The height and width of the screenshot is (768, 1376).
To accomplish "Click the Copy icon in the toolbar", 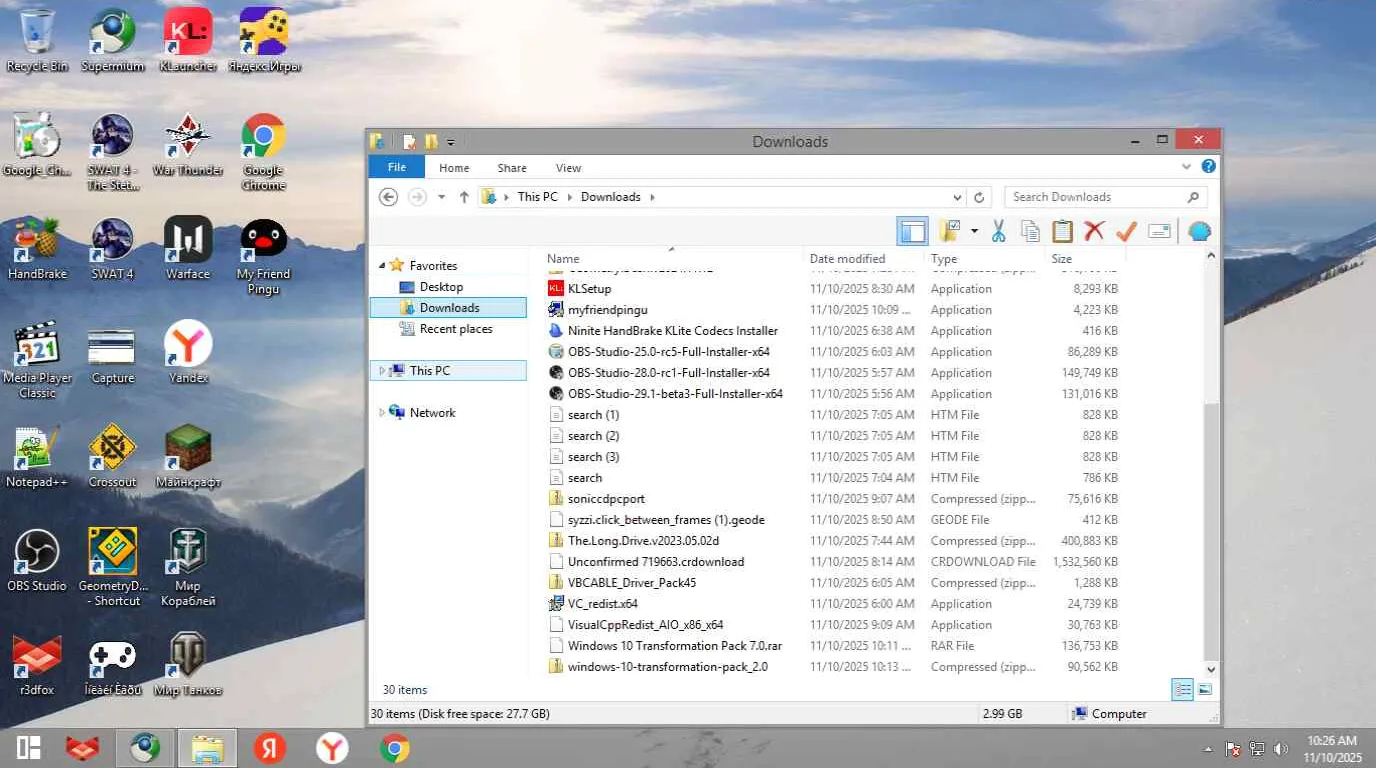I will 1030,231.
